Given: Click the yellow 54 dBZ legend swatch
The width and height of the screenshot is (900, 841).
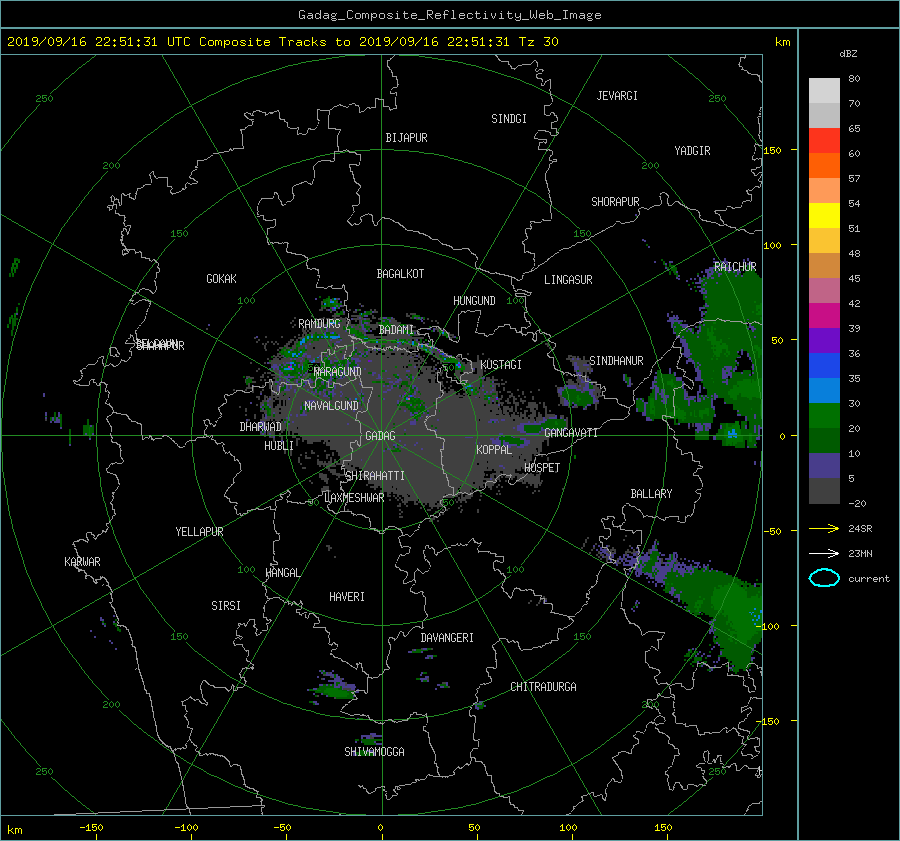Looking at the screenshot, I should click(824, 215).
